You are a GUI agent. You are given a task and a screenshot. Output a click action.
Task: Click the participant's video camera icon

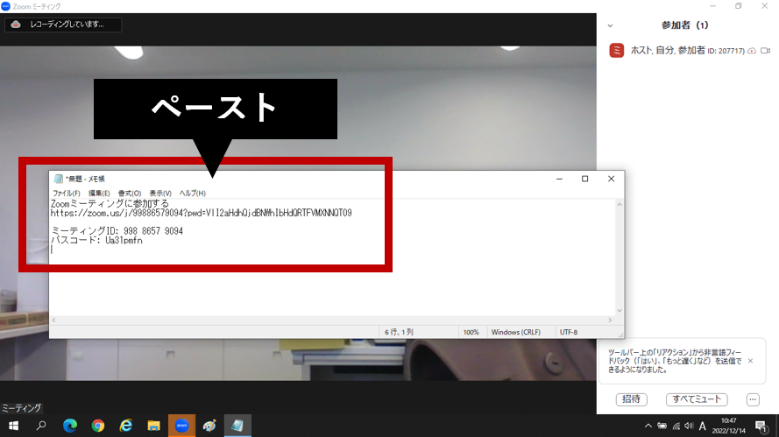[765, 51]
